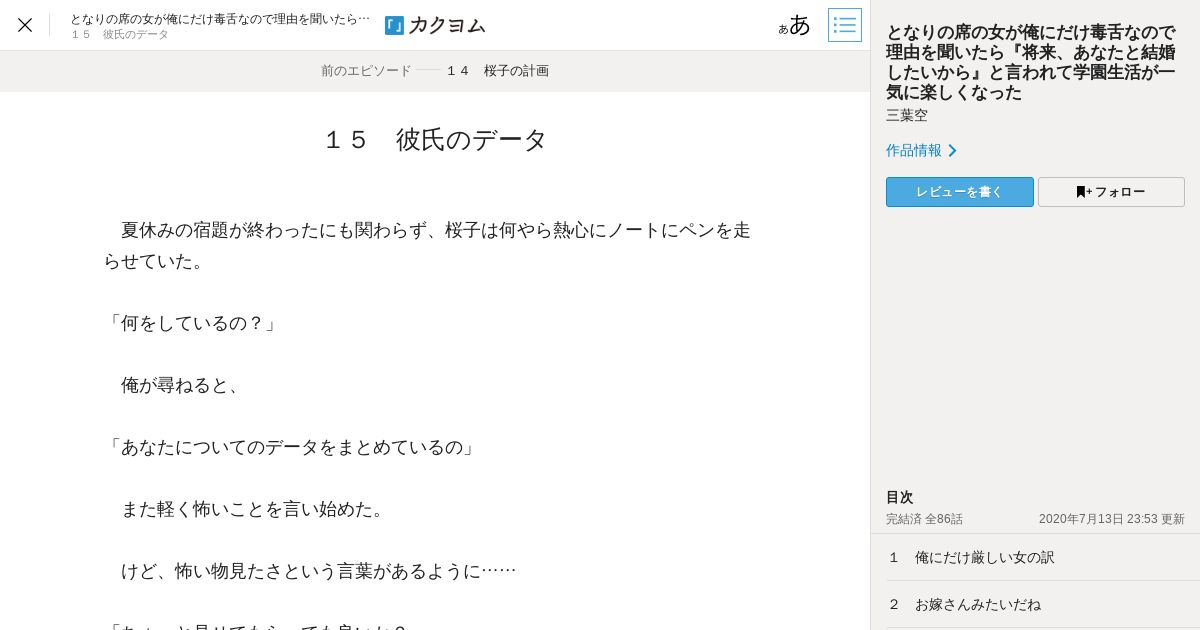Click line 「あなたについてのデータをまとめているの」
The image size is (1200, 630).
tap(291, 447)
